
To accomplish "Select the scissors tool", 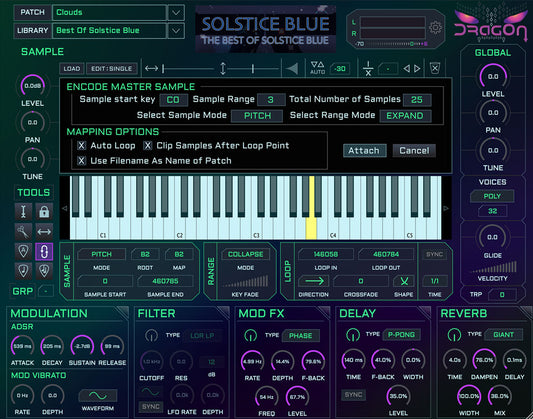I will point(23,232).
